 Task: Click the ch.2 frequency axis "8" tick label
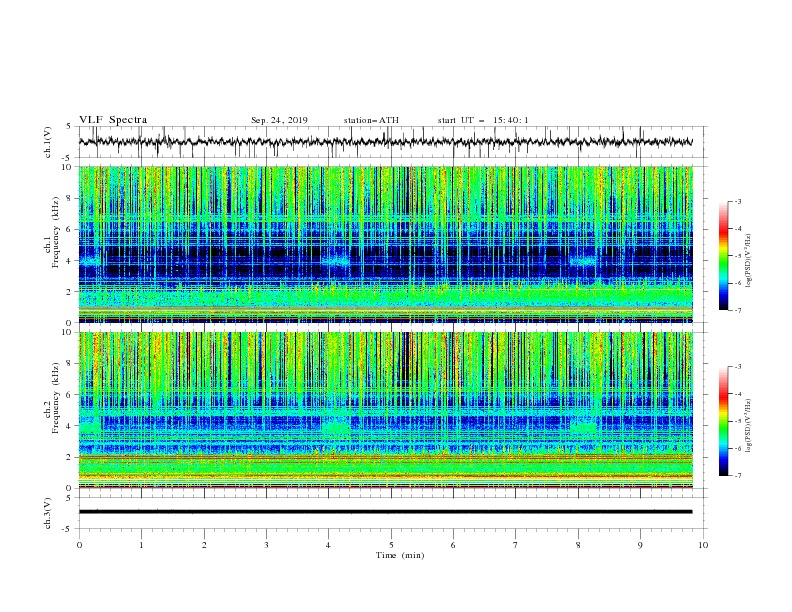point(70,364)
